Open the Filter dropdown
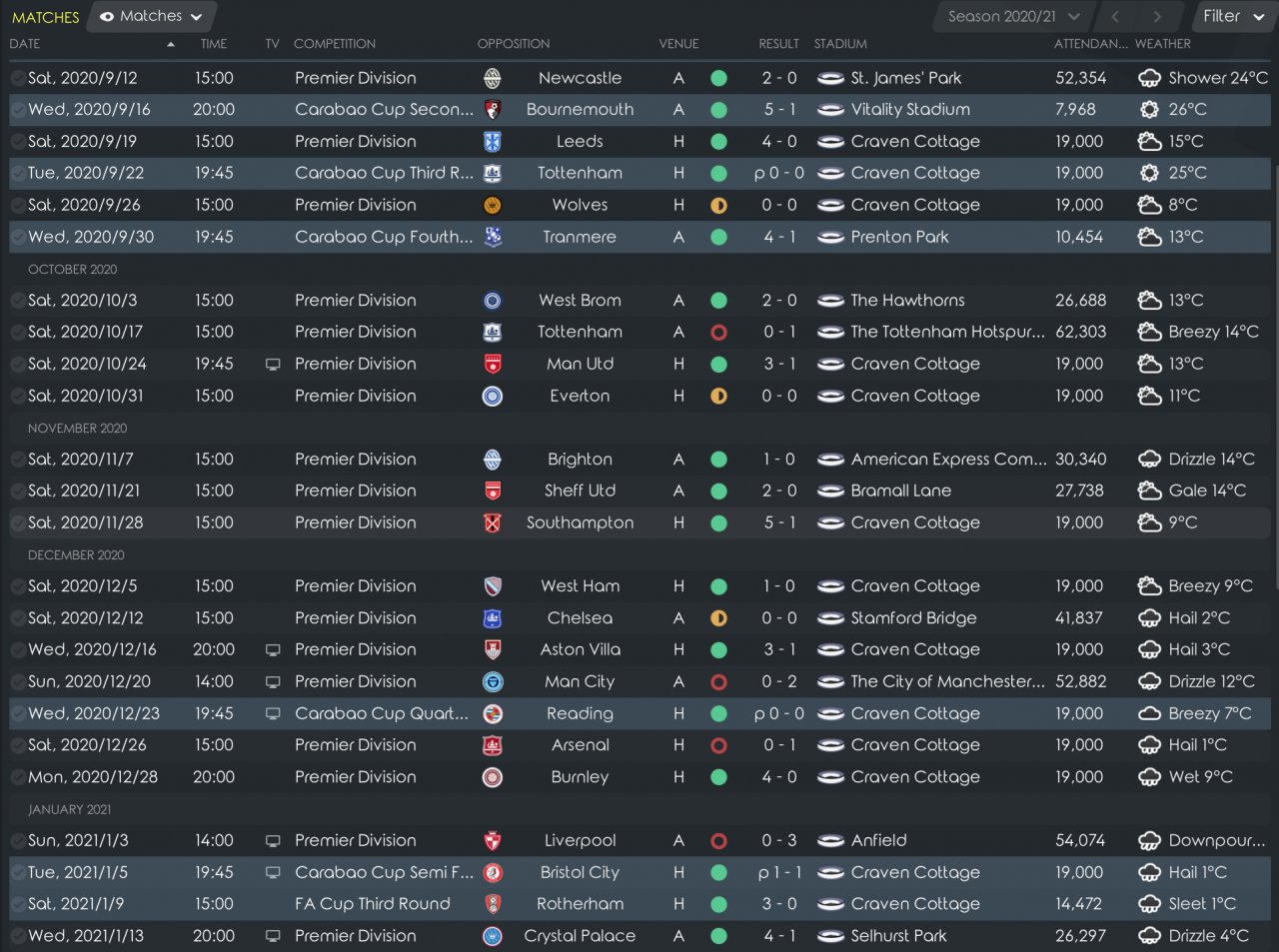The image size is (1279, 952). pyautogui.click(x=1233, y=16)
